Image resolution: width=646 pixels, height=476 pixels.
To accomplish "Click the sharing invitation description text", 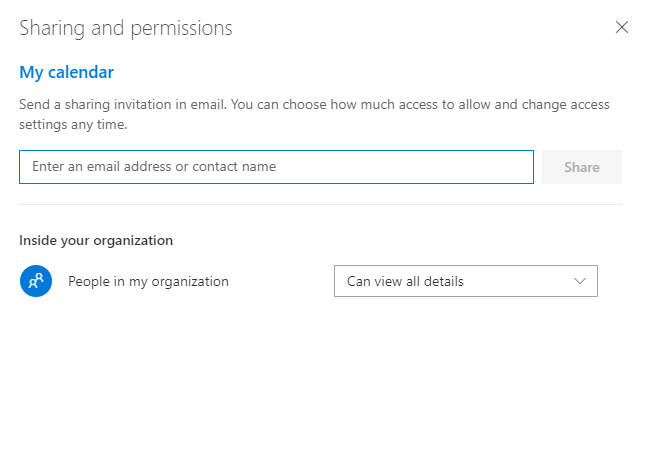I will click(x=314, y=105).
